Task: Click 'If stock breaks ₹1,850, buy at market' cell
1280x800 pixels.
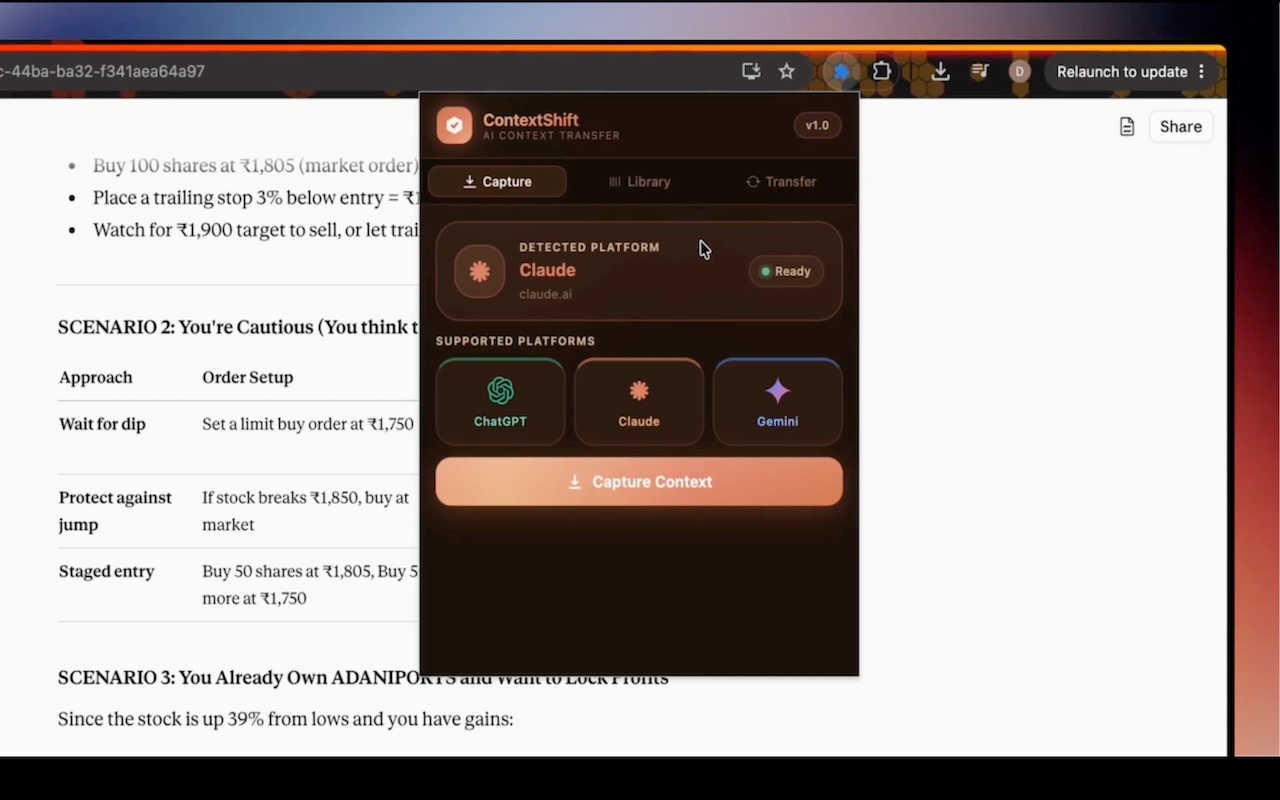Action: [306, 511]
